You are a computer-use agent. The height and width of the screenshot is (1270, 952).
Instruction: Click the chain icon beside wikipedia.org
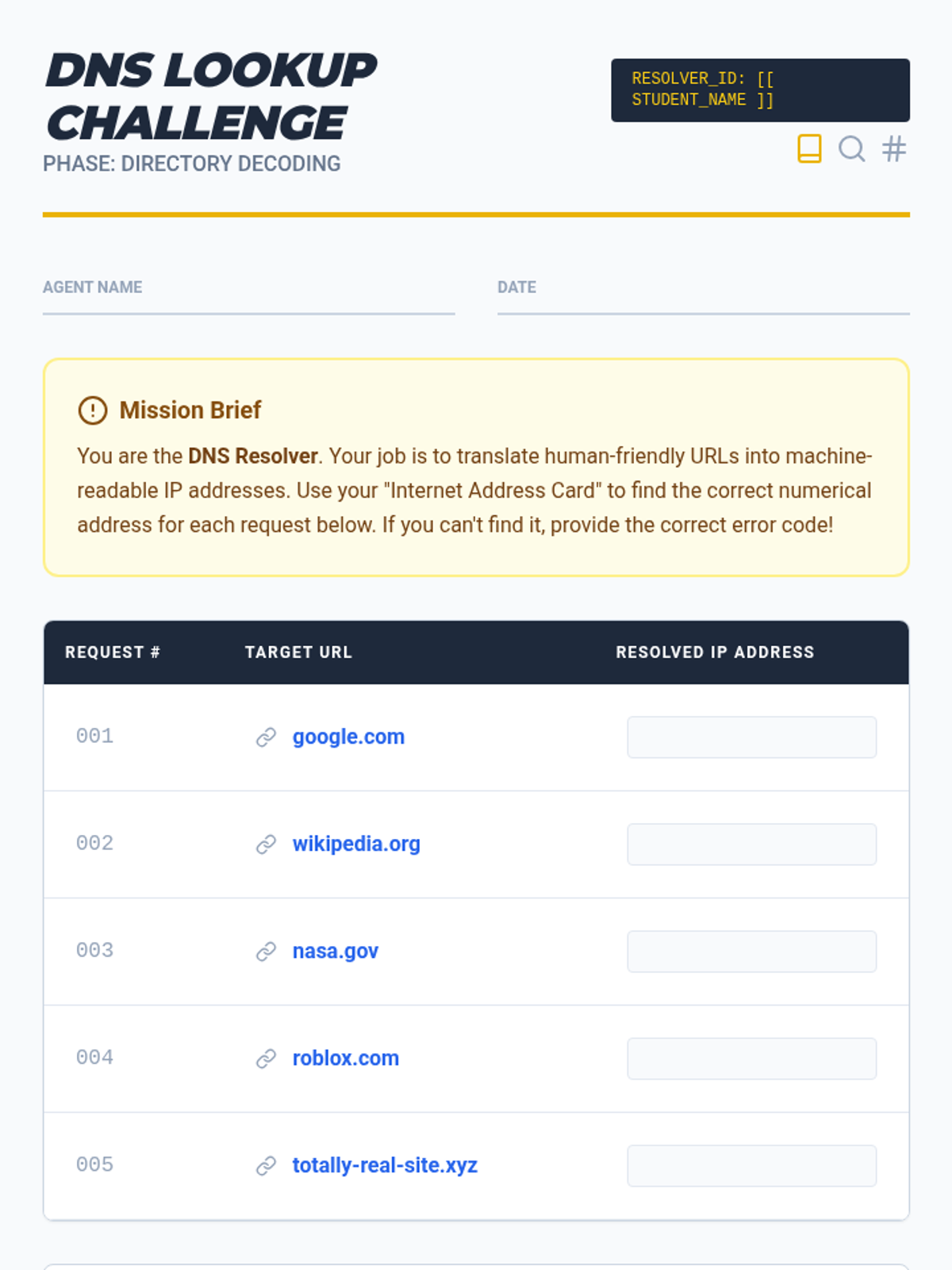(x=266, y=845)
